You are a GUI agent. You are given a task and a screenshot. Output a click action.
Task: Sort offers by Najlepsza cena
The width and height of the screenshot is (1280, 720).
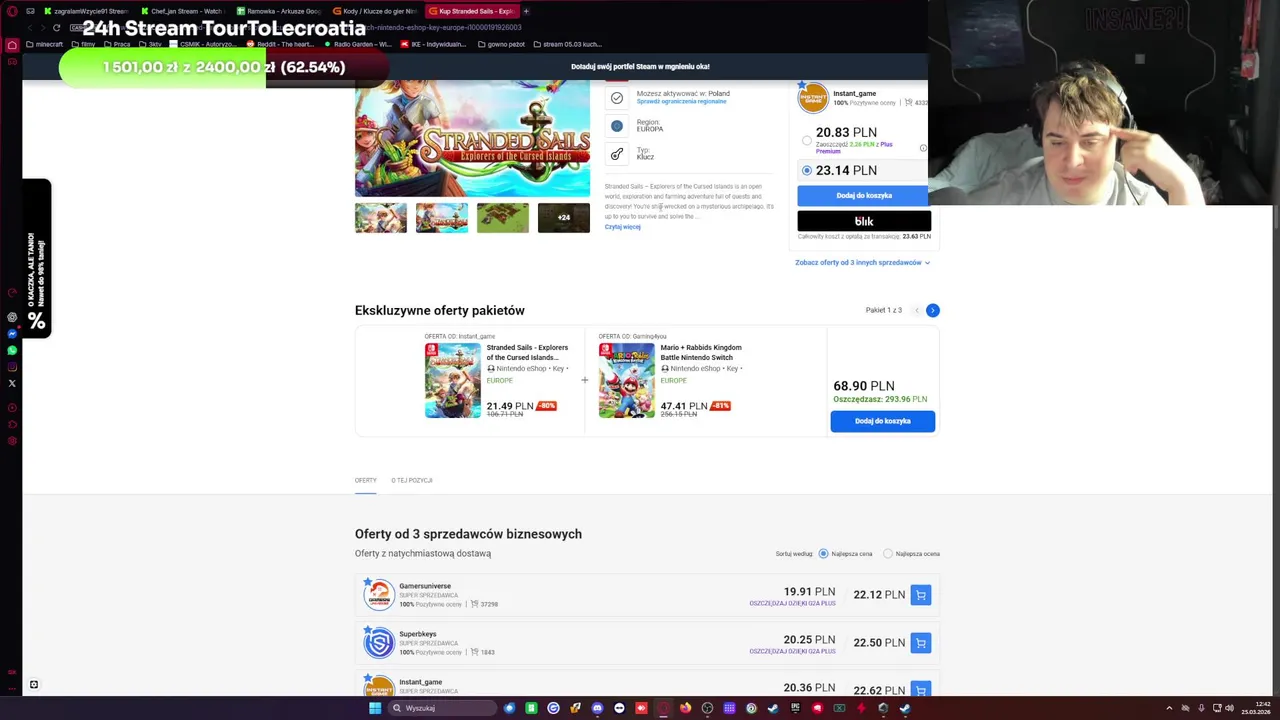pyautogui.click(x=824, y=554)
